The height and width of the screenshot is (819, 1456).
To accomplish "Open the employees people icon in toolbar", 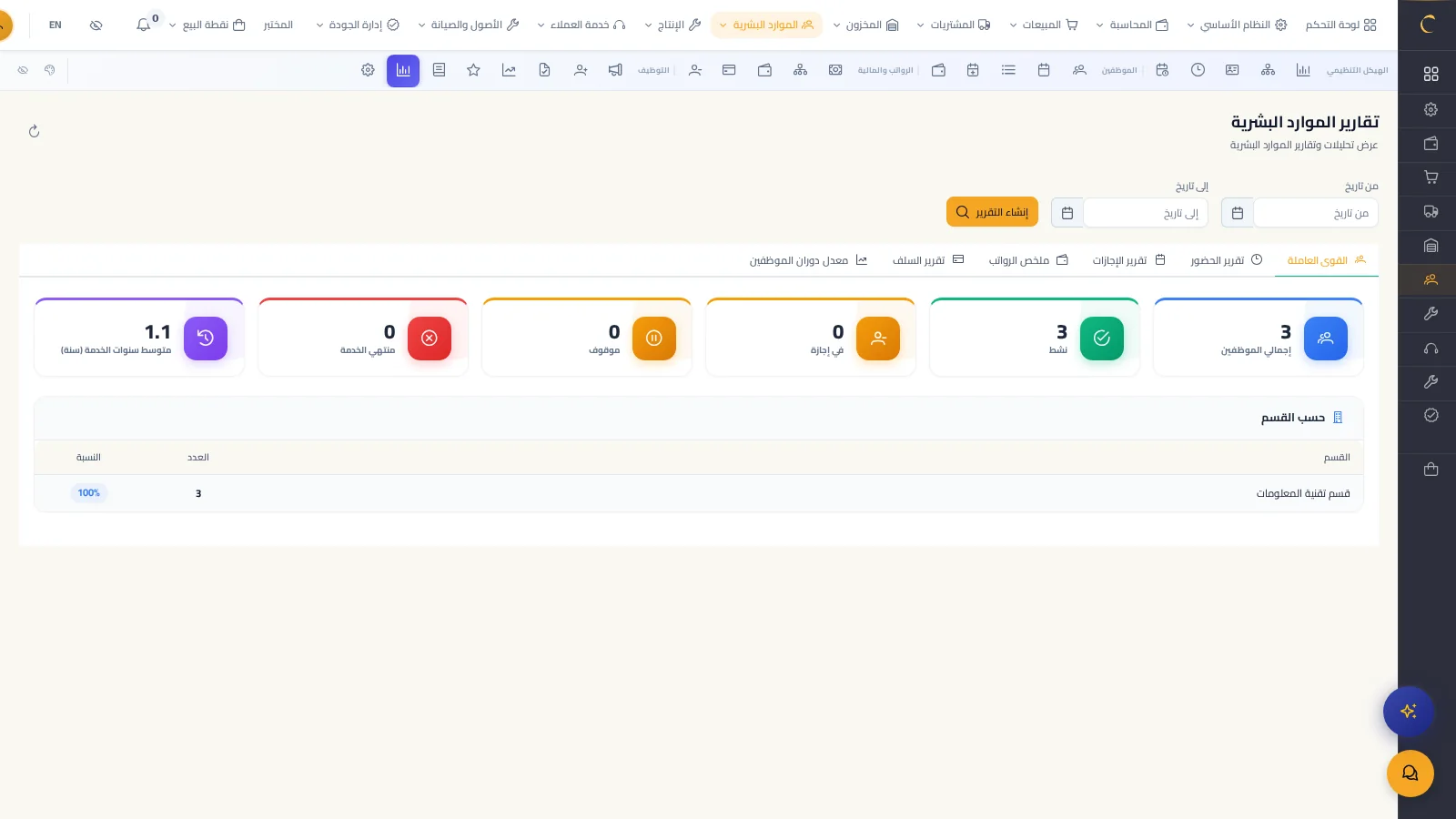I will click(x=1079, y=70).
